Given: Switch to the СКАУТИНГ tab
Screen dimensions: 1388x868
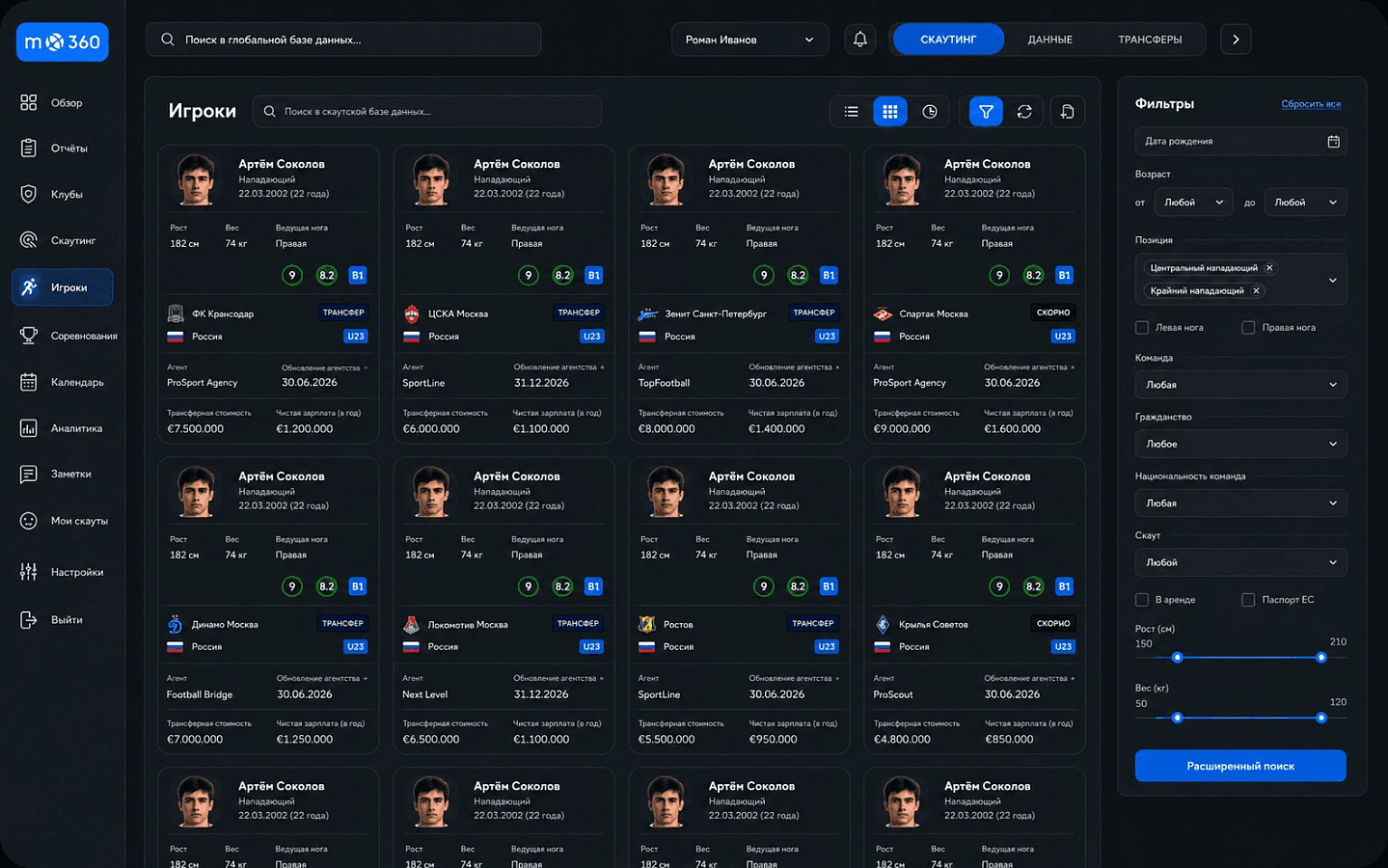Looking at the screenshot, I should 948,40.
